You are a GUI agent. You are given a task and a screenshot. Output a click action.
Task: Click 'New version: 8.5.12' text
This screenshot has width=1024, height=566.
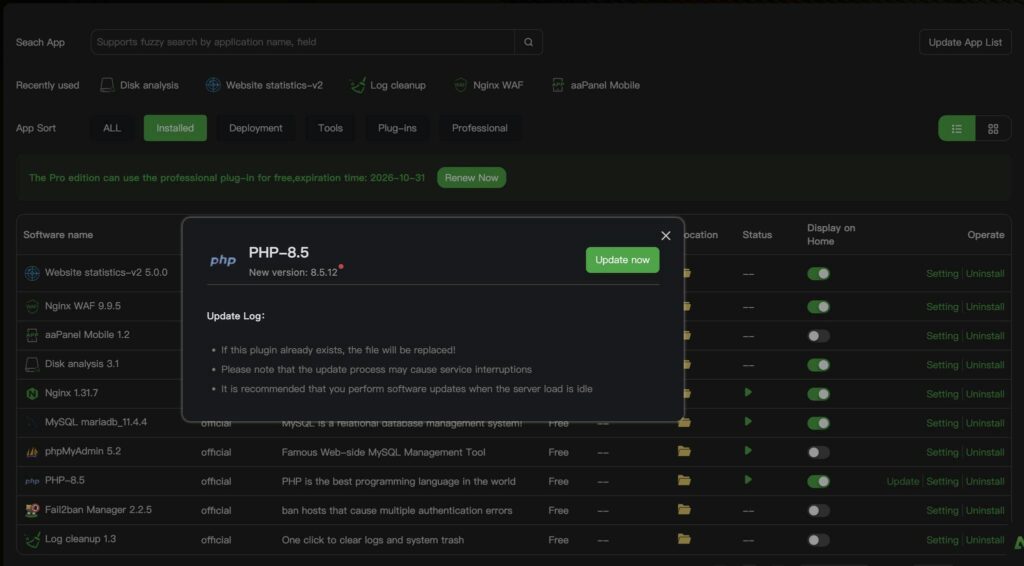pyautogui.click(x=293, y=272)
